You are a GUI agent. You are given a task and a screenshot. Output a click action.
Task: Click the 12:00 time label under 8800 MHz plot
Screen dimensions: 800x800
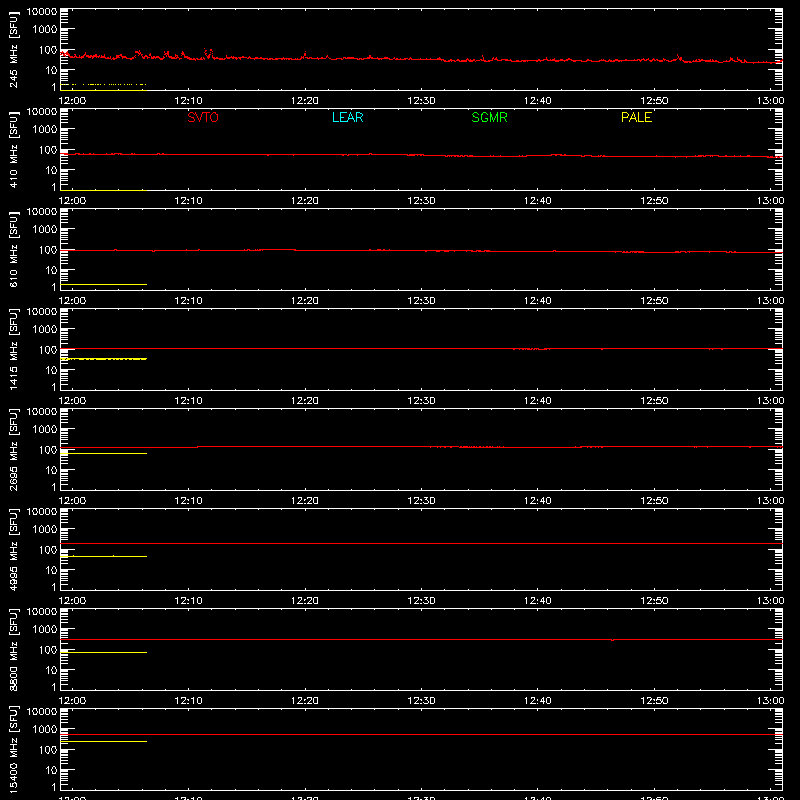[72, 701]
